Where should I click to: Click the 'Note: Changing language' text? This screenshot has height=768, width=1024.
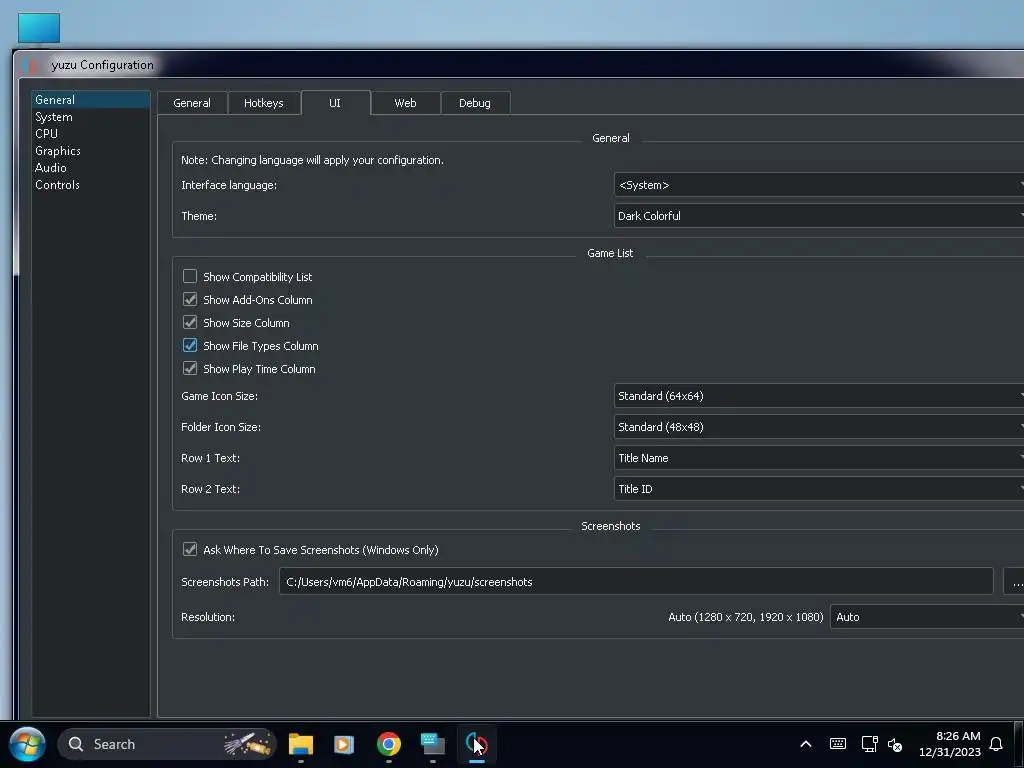pyautogui.click(x=312, y=160)
